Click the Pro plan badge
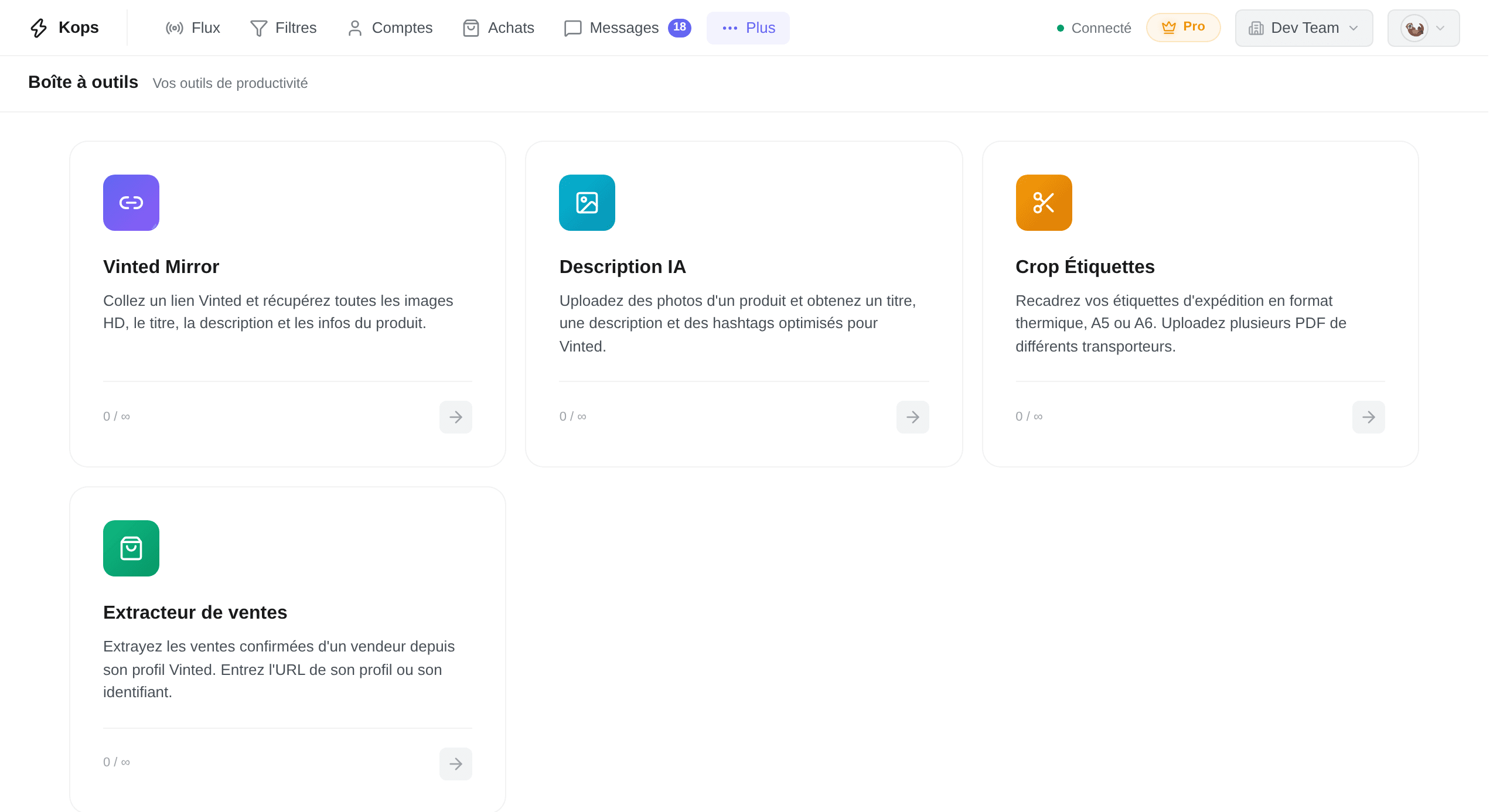The image size is (1500, 812). pos(1183,27)
